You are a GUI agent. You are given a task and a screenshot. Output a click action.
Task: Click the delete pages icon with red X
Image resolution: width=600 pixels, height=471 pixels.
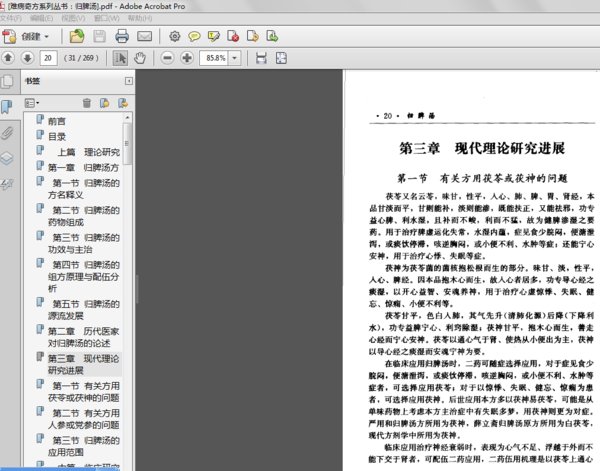(233, 37)
